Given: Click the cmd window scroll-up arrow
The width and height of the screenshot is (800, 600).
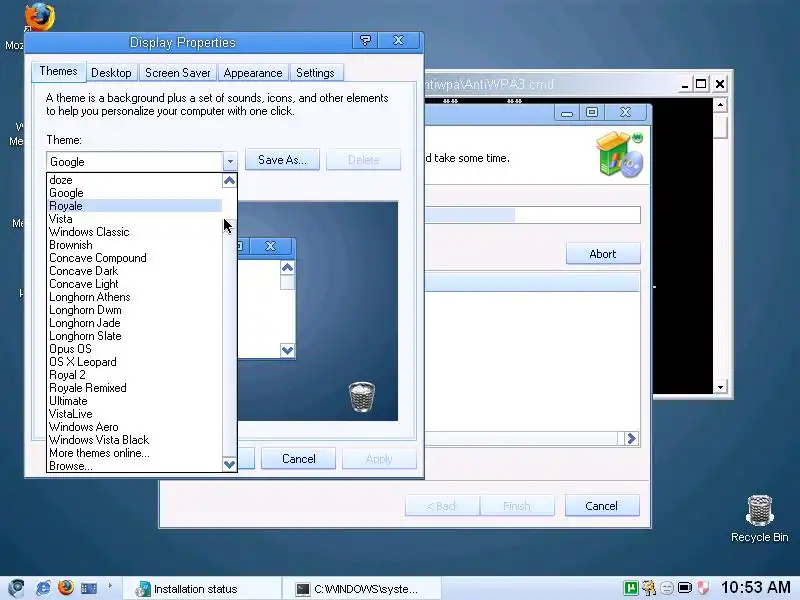Looking at the screenshot, I should tap(720, 106).
